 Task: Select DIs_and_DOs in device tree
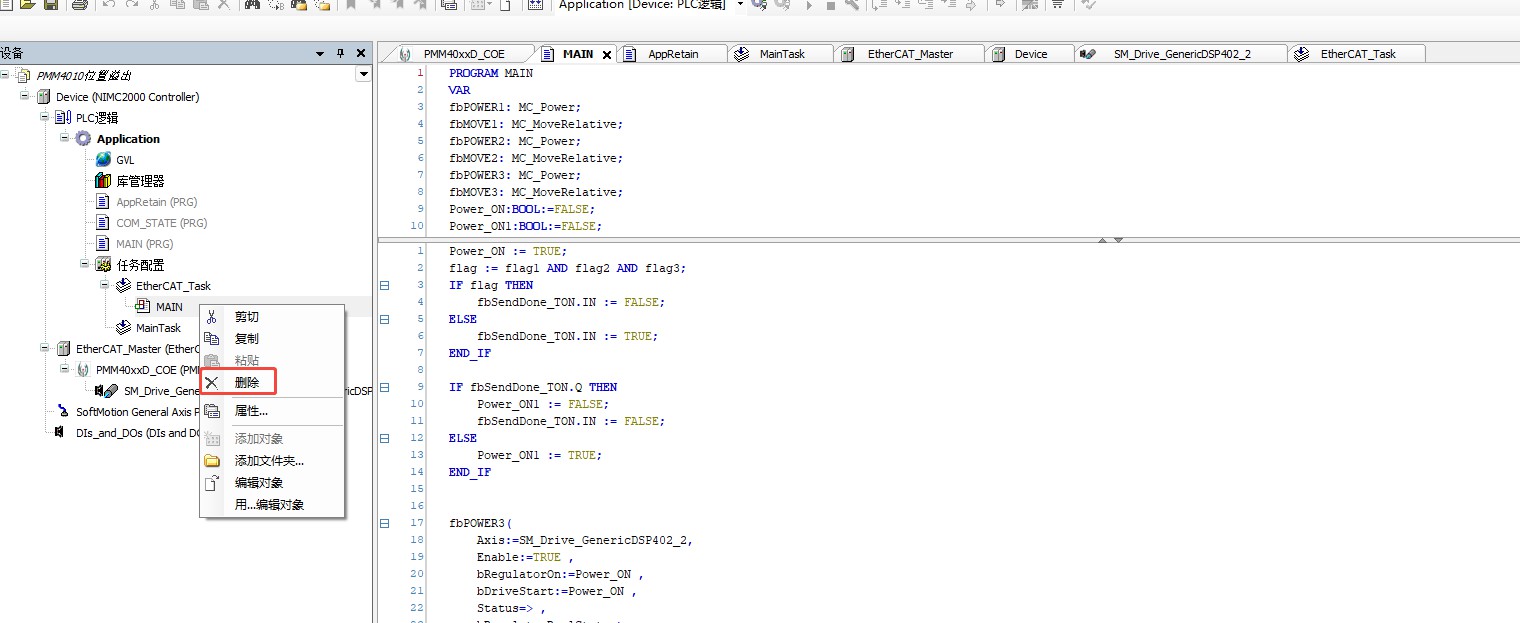tap(138, 433)
